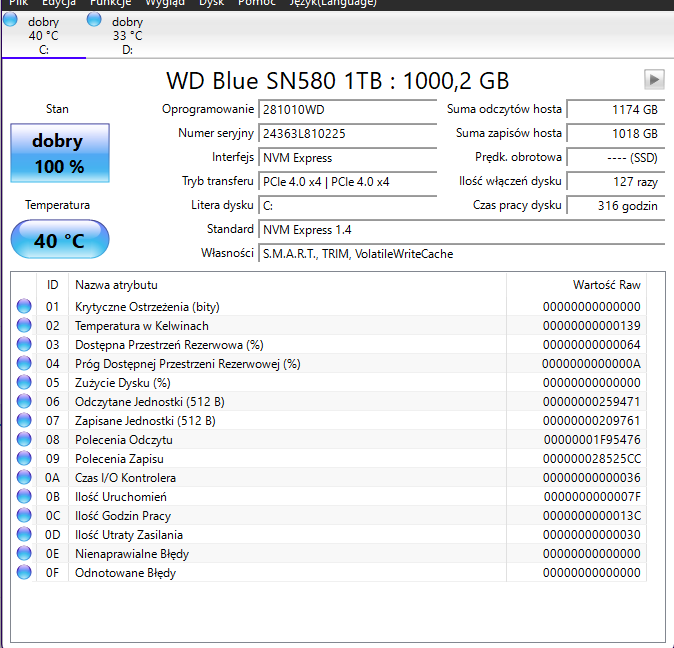
Task: Click the 'Nazwa atrybutu' column header
Action: 116,285
